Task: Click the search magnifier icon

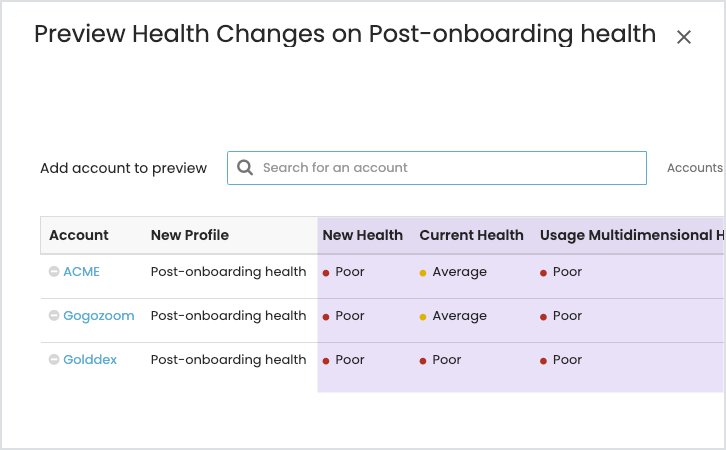Action: (x=245, y=168)
